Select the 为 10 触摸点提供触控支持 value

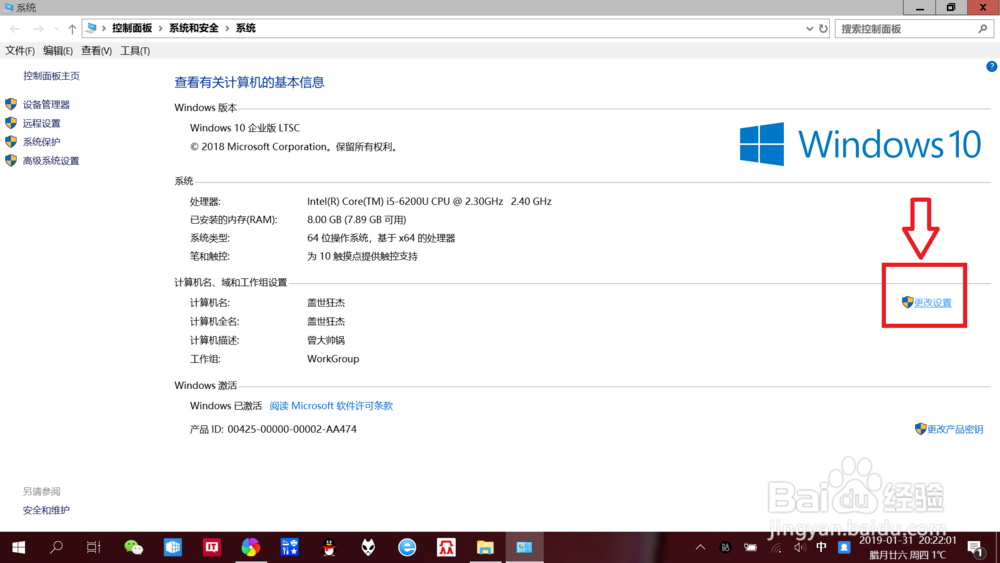[x=362, y=256]
